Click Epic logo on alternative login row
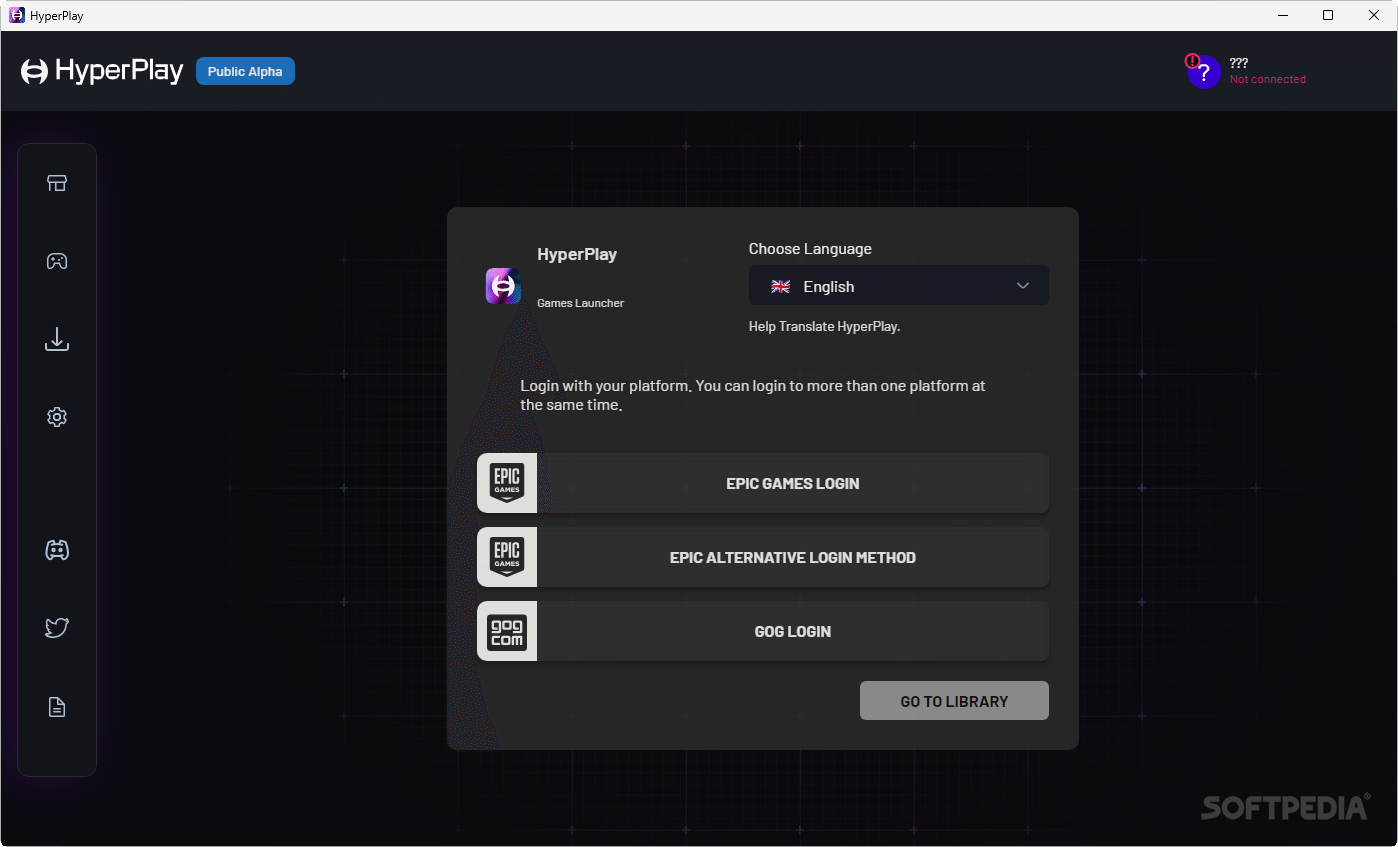 pyautogui.click(x=507, y=557)
